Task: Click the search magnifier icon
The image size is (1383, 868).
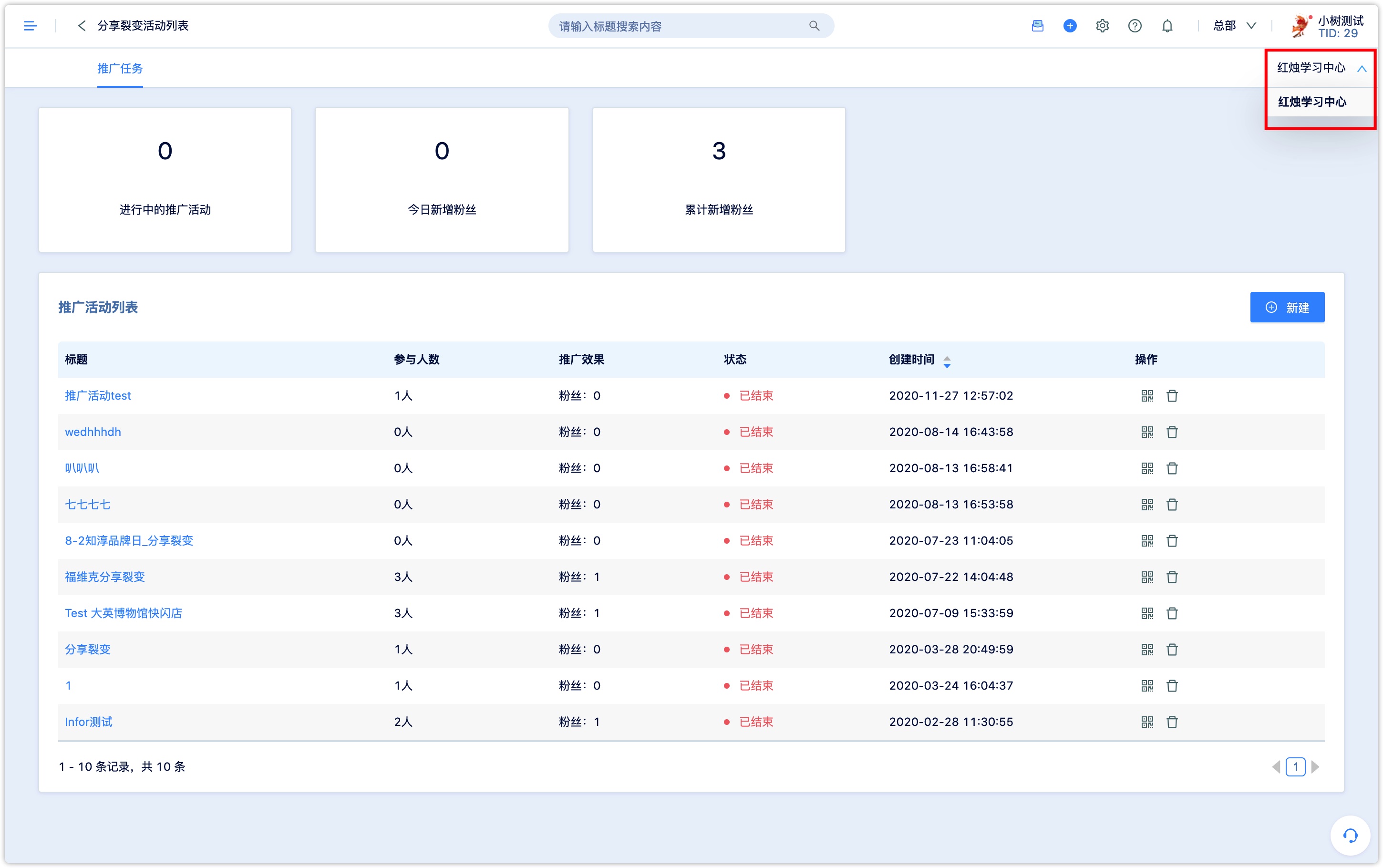Action: click(814, 26)
